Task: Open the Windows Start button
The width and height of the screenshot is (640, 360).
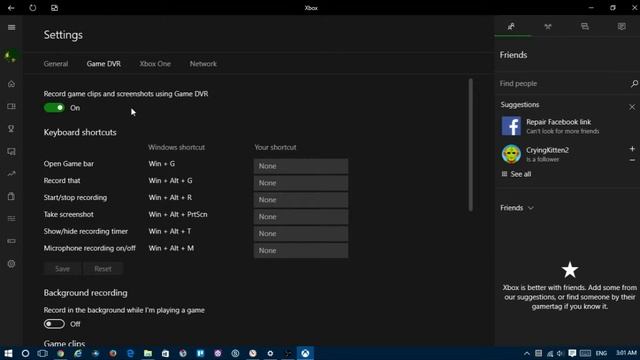Action: [8, 353]
